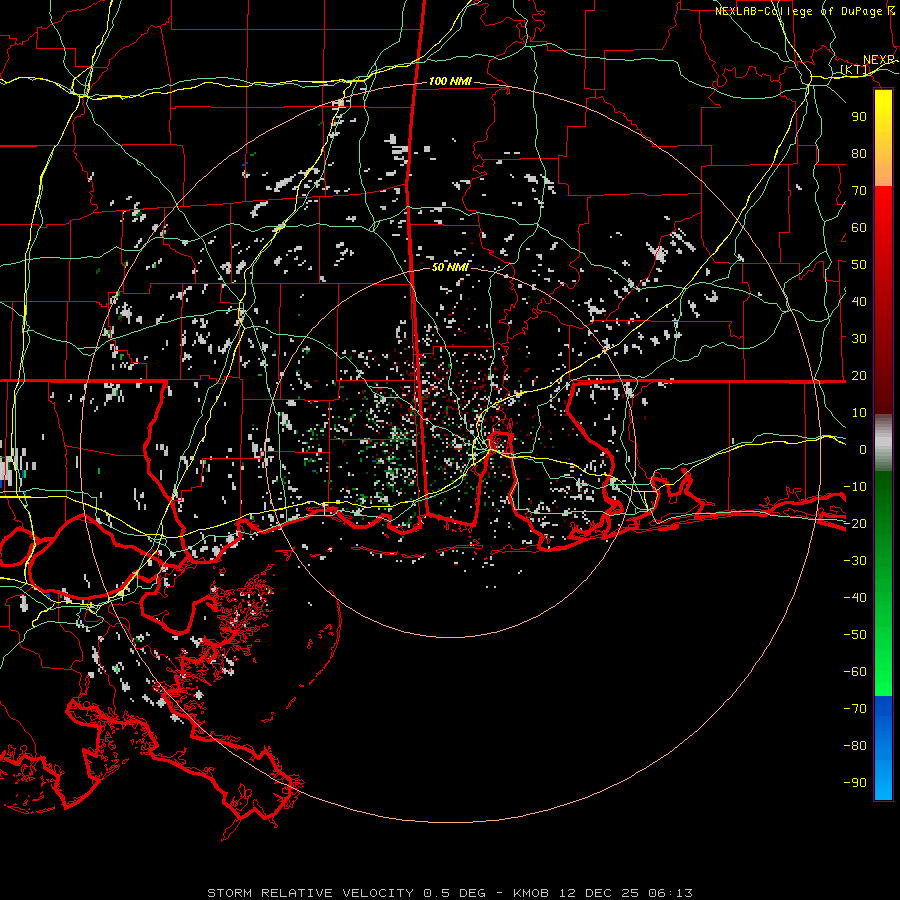Image resolution: width=900 pixels, height=900 pixels.
Task: Click the 10 value on velocity scale
Action: coord(859,413)
